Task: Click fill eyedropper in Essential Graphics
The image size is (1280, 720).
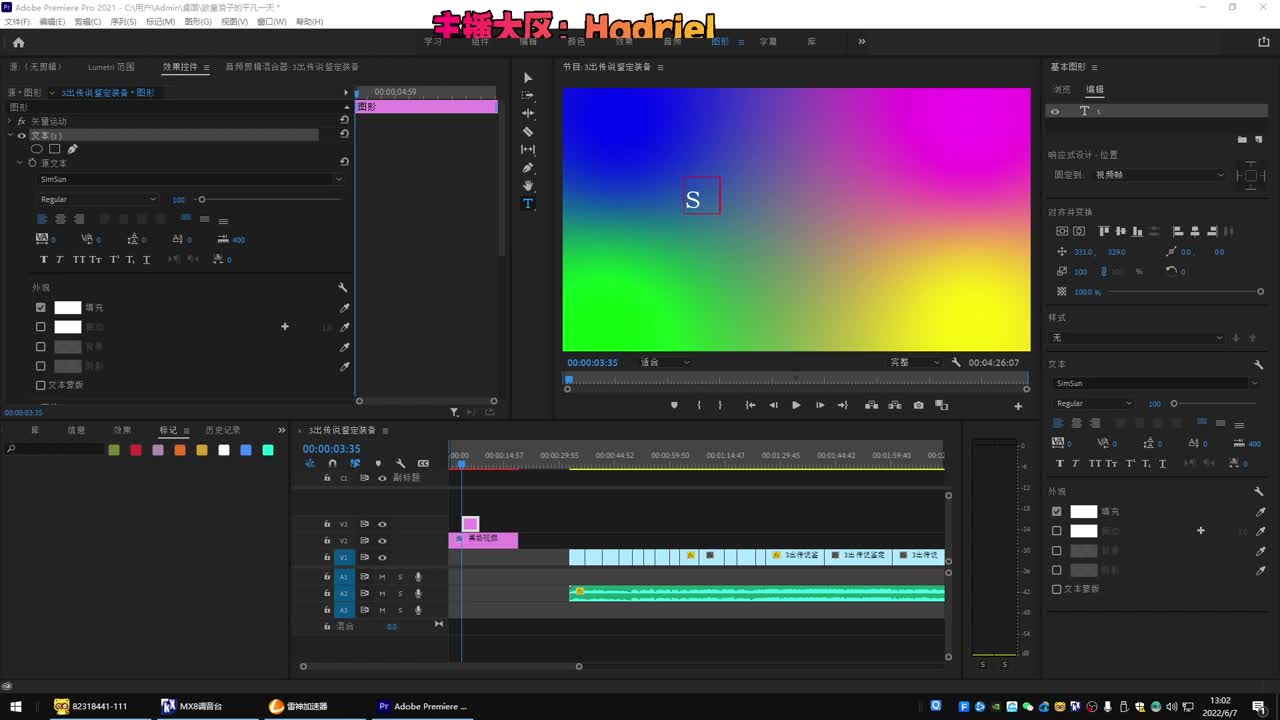Action: (1261, 512)
